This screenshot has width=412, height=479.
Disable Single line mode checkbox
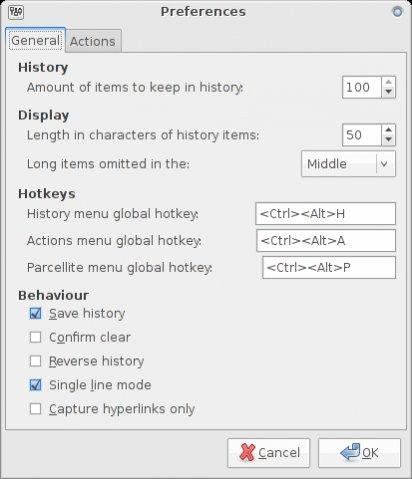pos(35,385)
